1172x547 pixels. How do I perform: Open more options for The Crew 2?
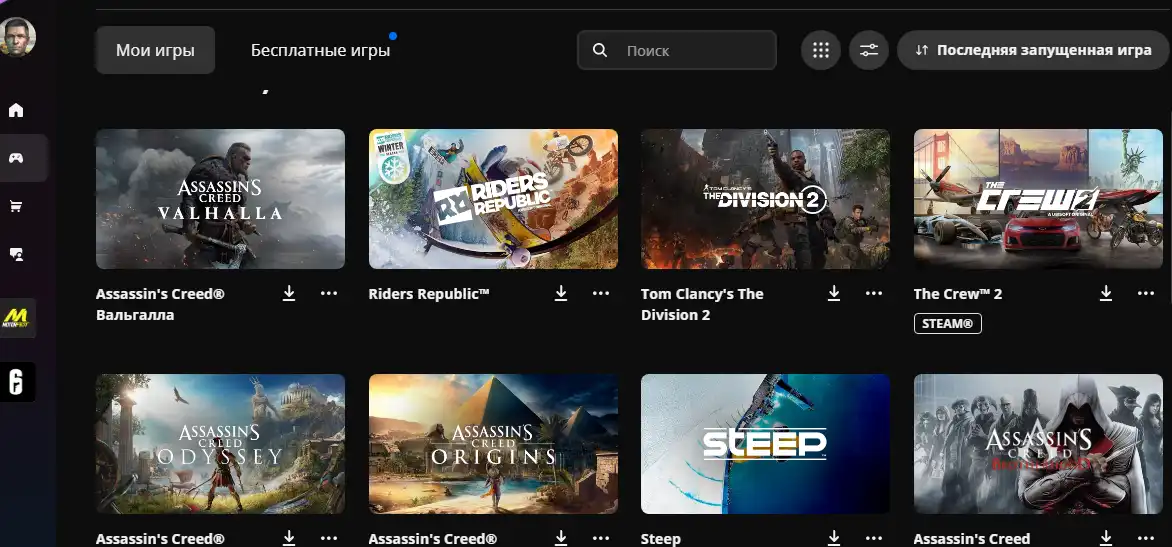click(x=1146, y=294)
